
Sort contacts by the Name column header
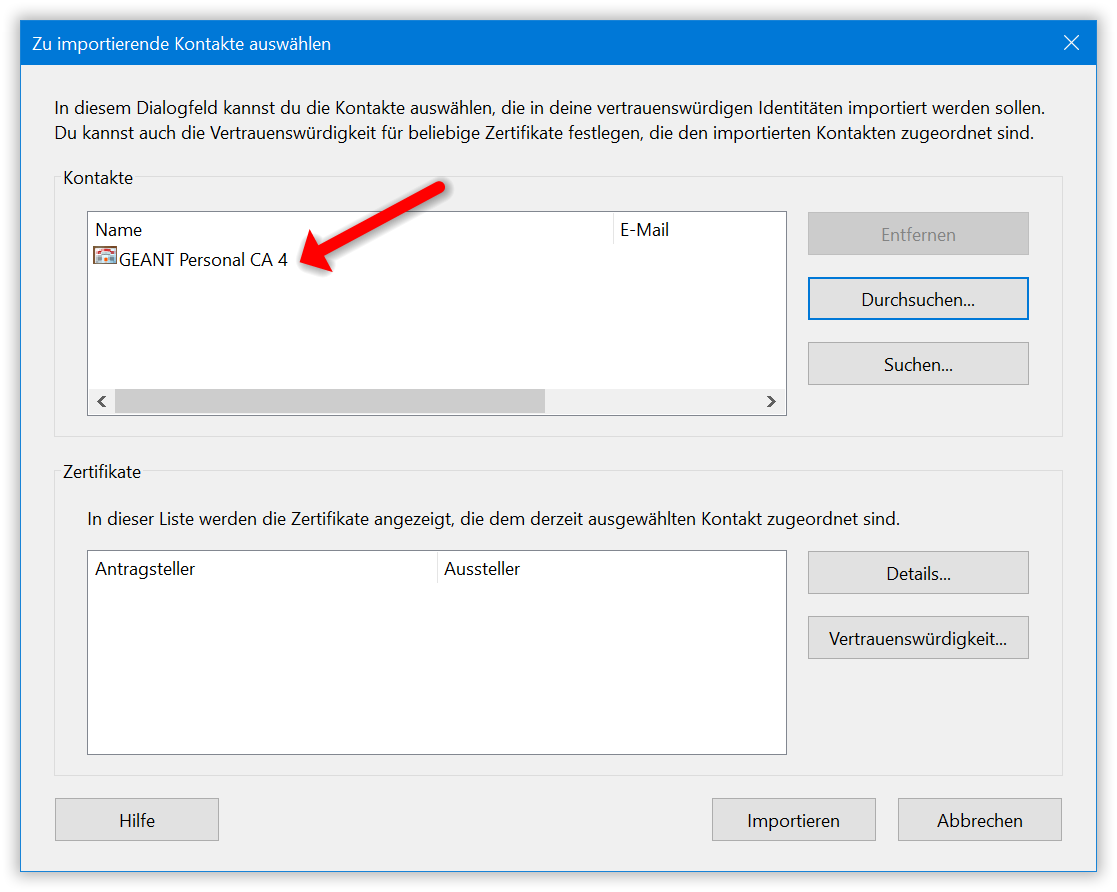[x=350, y=229]
